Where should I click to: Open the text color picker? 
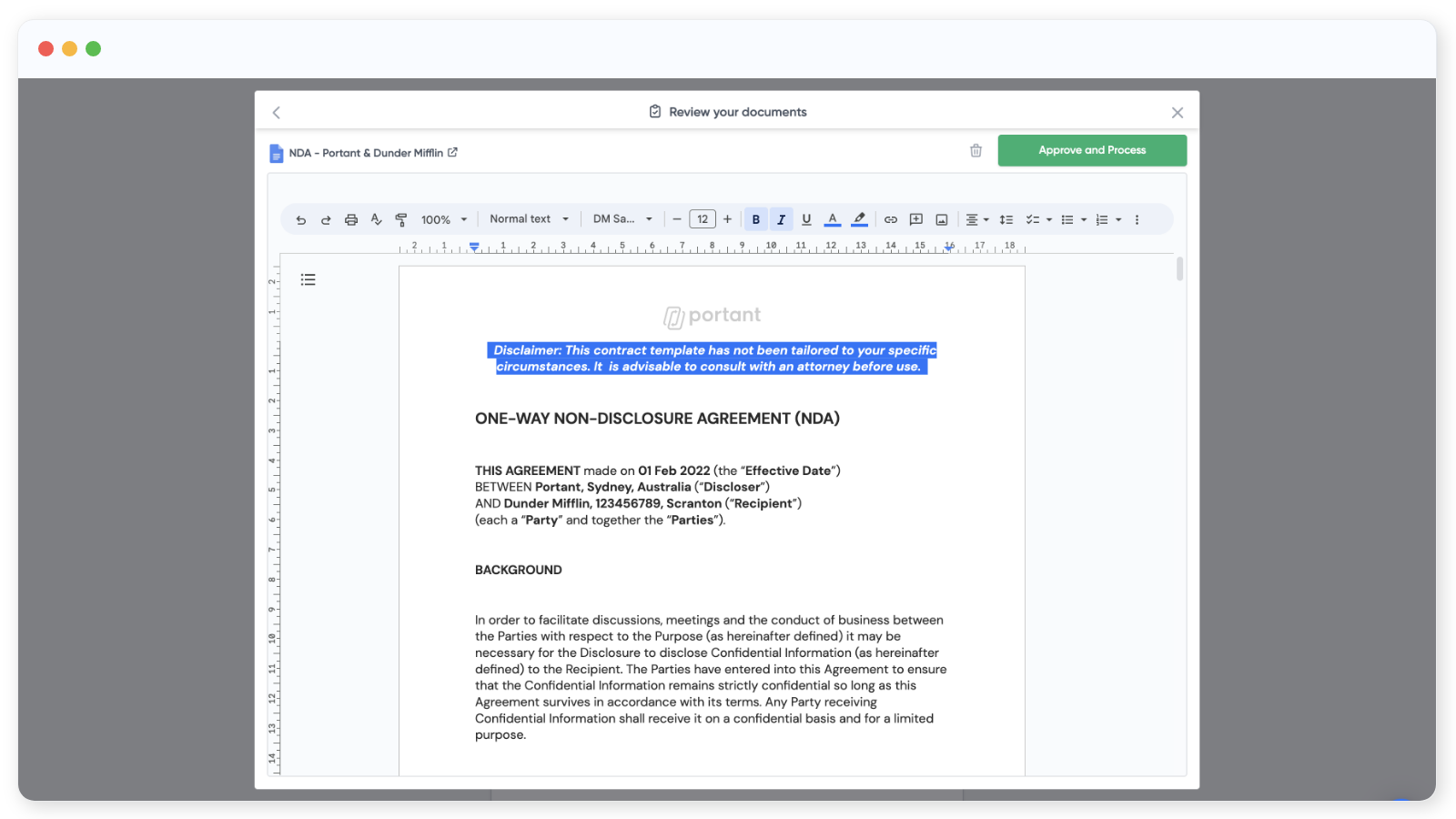click(x=832, y=219)
